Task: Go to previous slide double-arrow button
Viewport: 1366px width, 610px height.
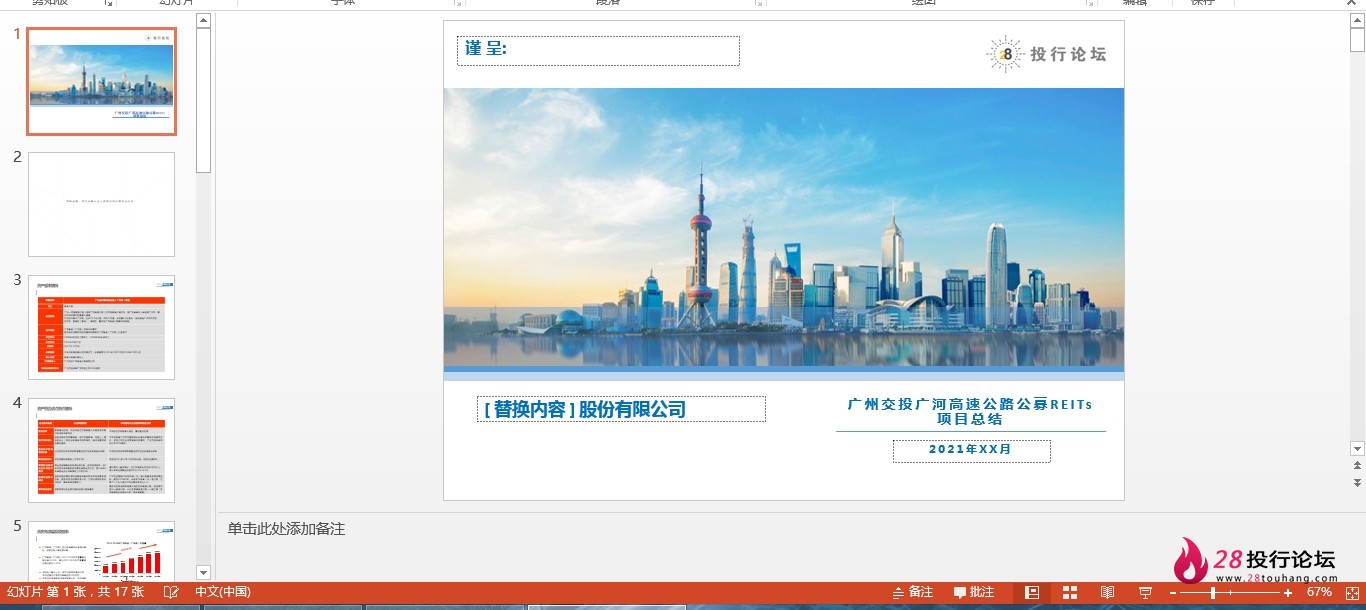Action: [x=1357, y=465]
